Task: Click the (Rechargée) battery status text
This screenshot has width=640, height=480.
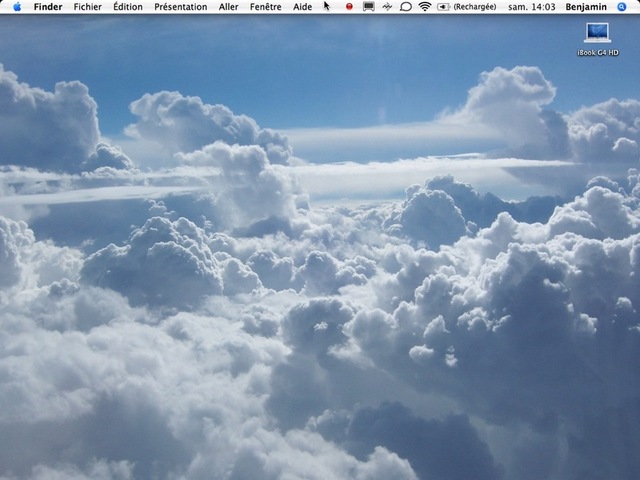Action: pos(475,7)
